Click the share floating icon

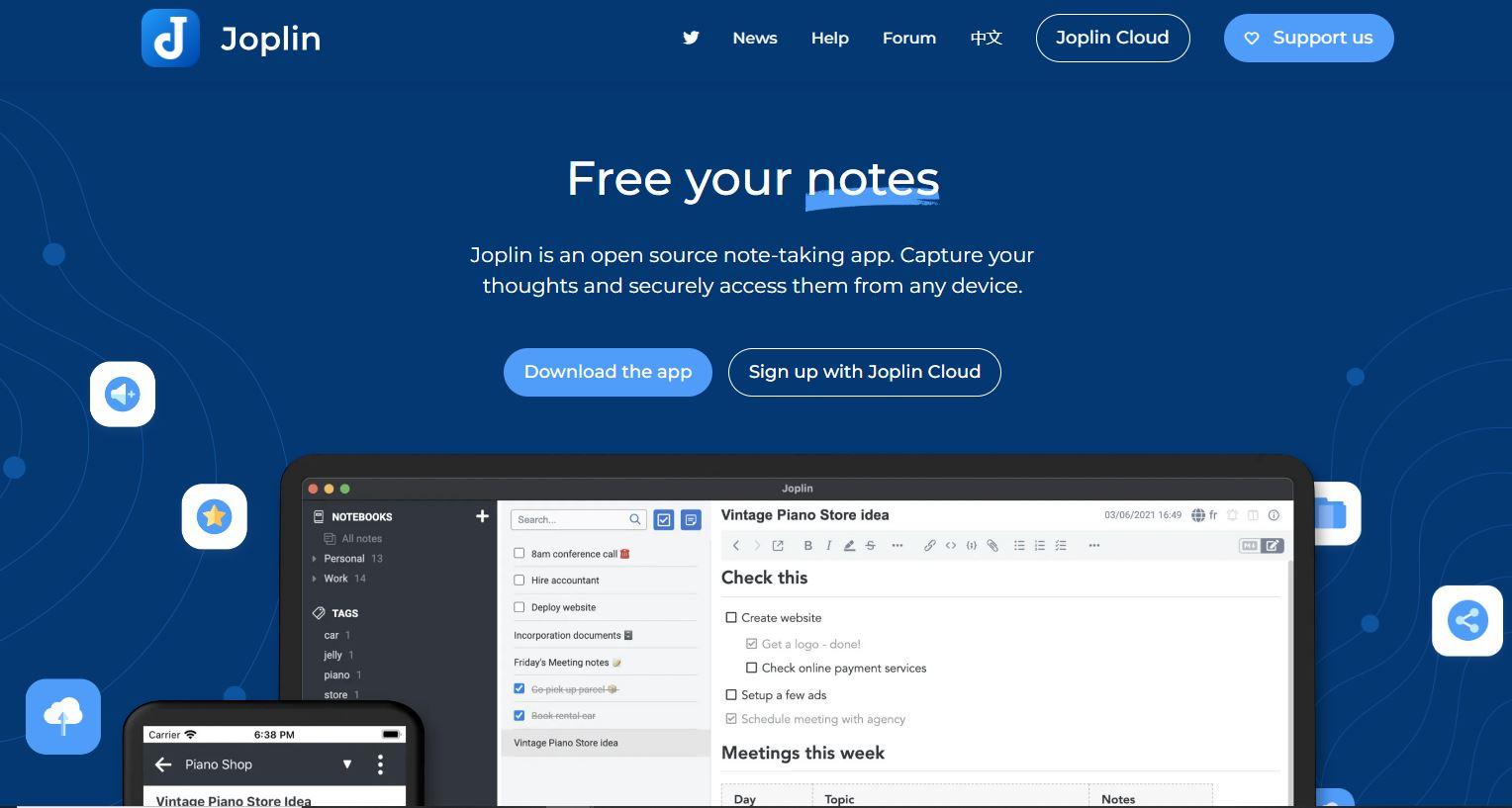coord(1467,621)
